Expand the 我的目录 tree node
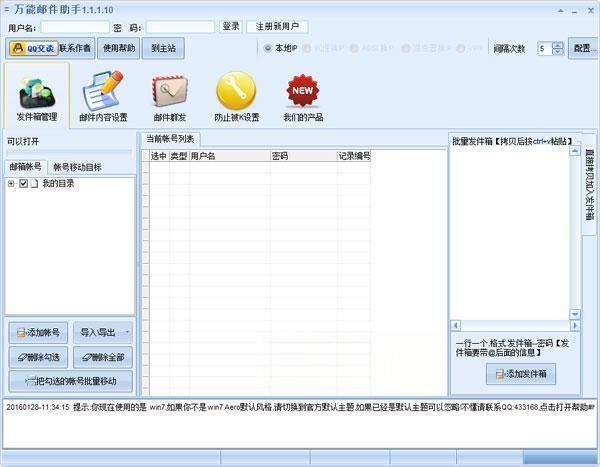The height and width of the screenshot is (467, 600). [11, 184]
